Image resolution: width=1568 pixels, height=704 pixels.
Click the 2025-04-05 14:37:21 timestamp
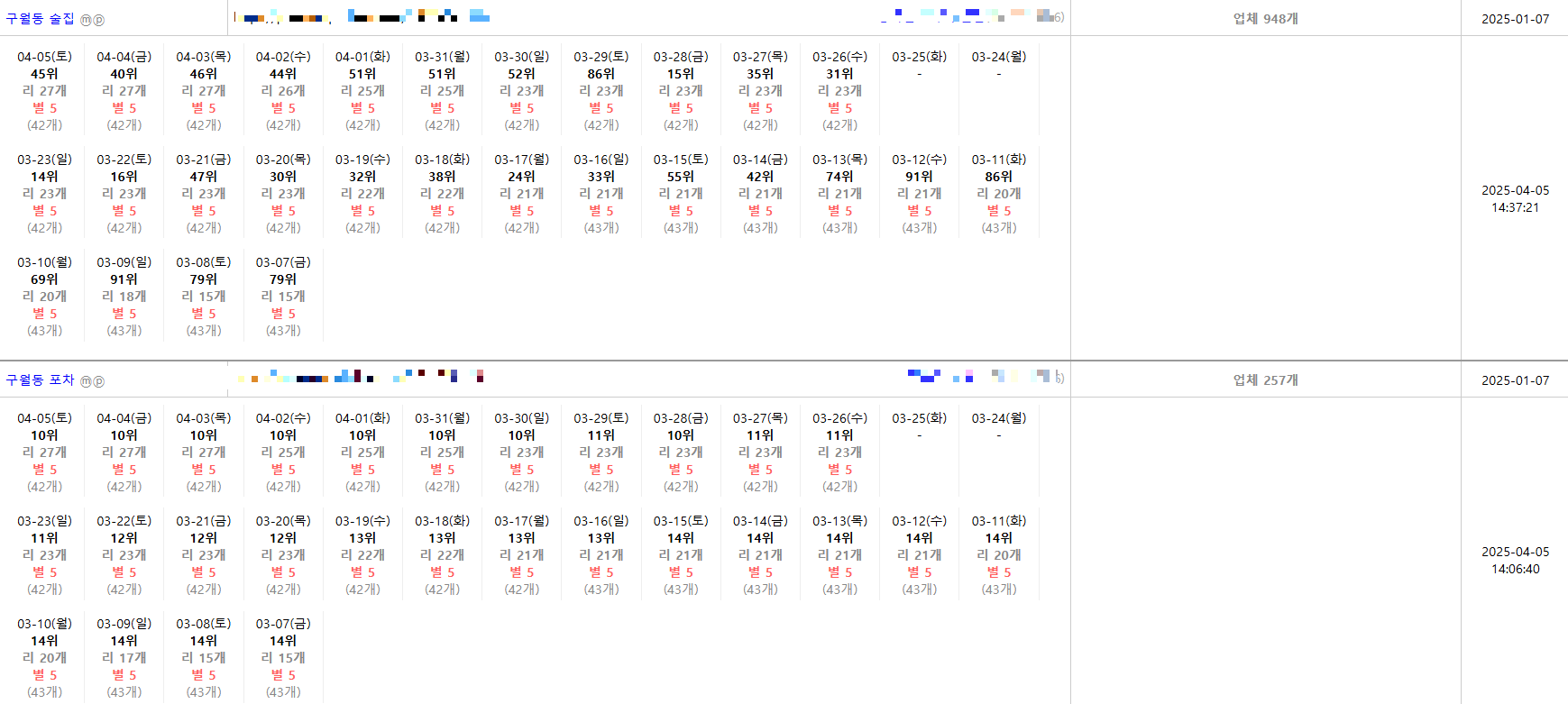tap(1516, 199)
